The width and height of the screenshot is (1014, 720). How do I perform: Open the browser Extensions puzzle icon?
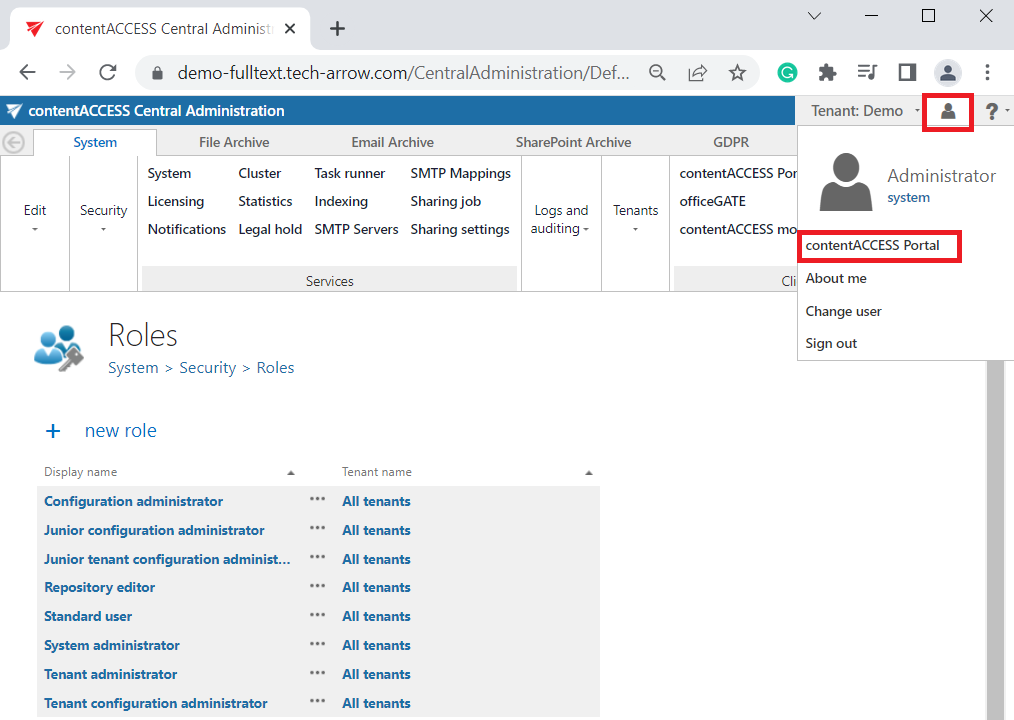tap(827, 73)
